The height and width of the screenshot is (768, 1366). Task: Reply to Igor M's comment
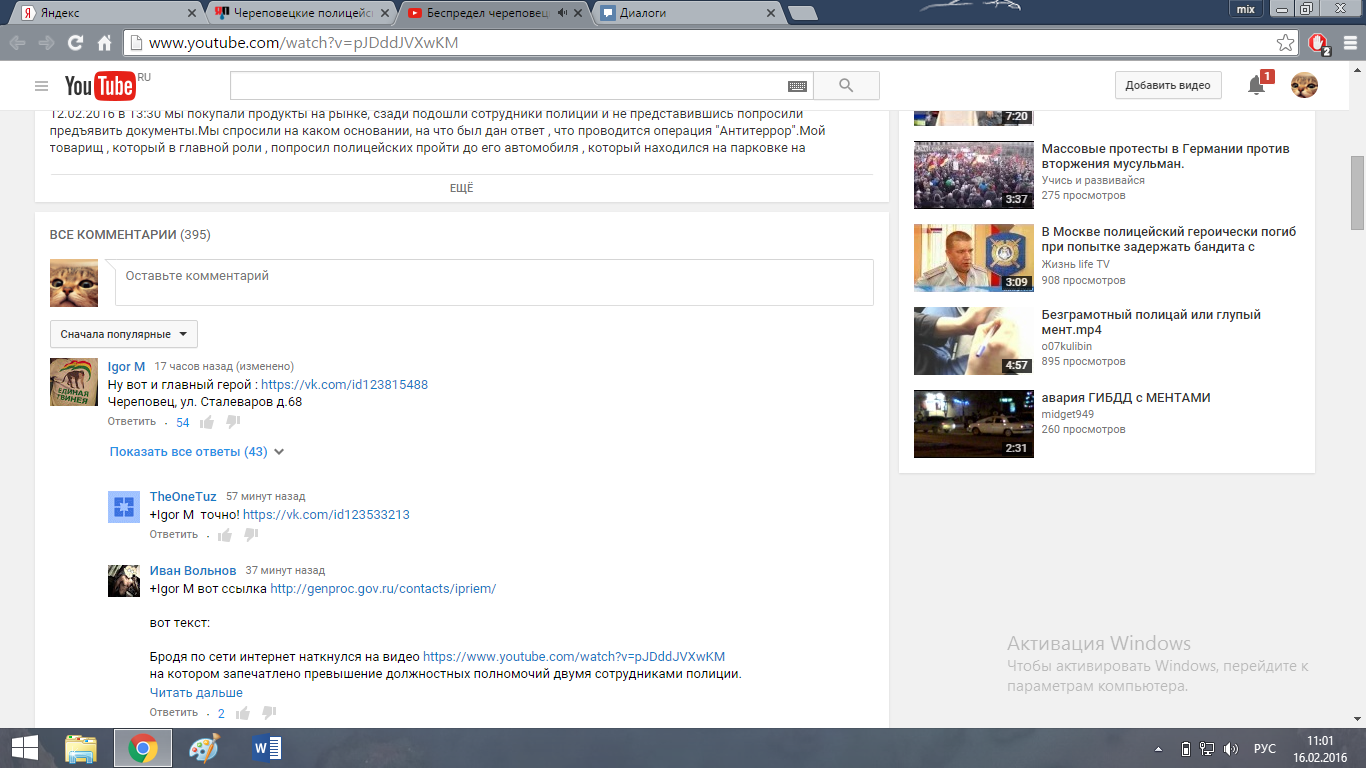point(133,422)
